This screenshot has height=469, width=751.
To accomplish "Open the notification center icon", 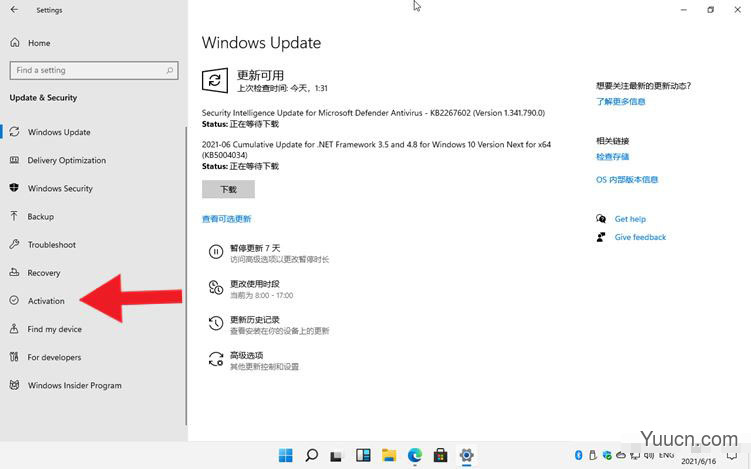I will click(x=731, y=456).
